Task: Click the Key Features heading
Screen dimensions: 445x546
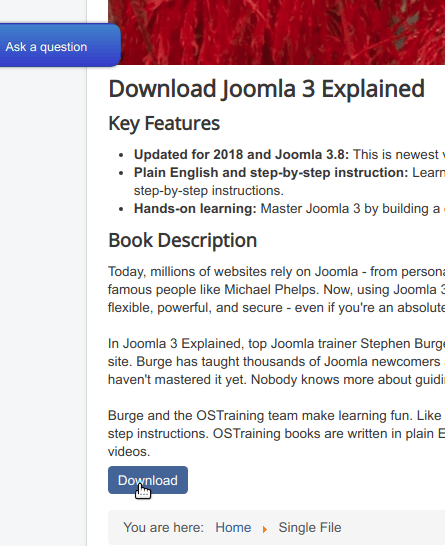Action: 164,124
